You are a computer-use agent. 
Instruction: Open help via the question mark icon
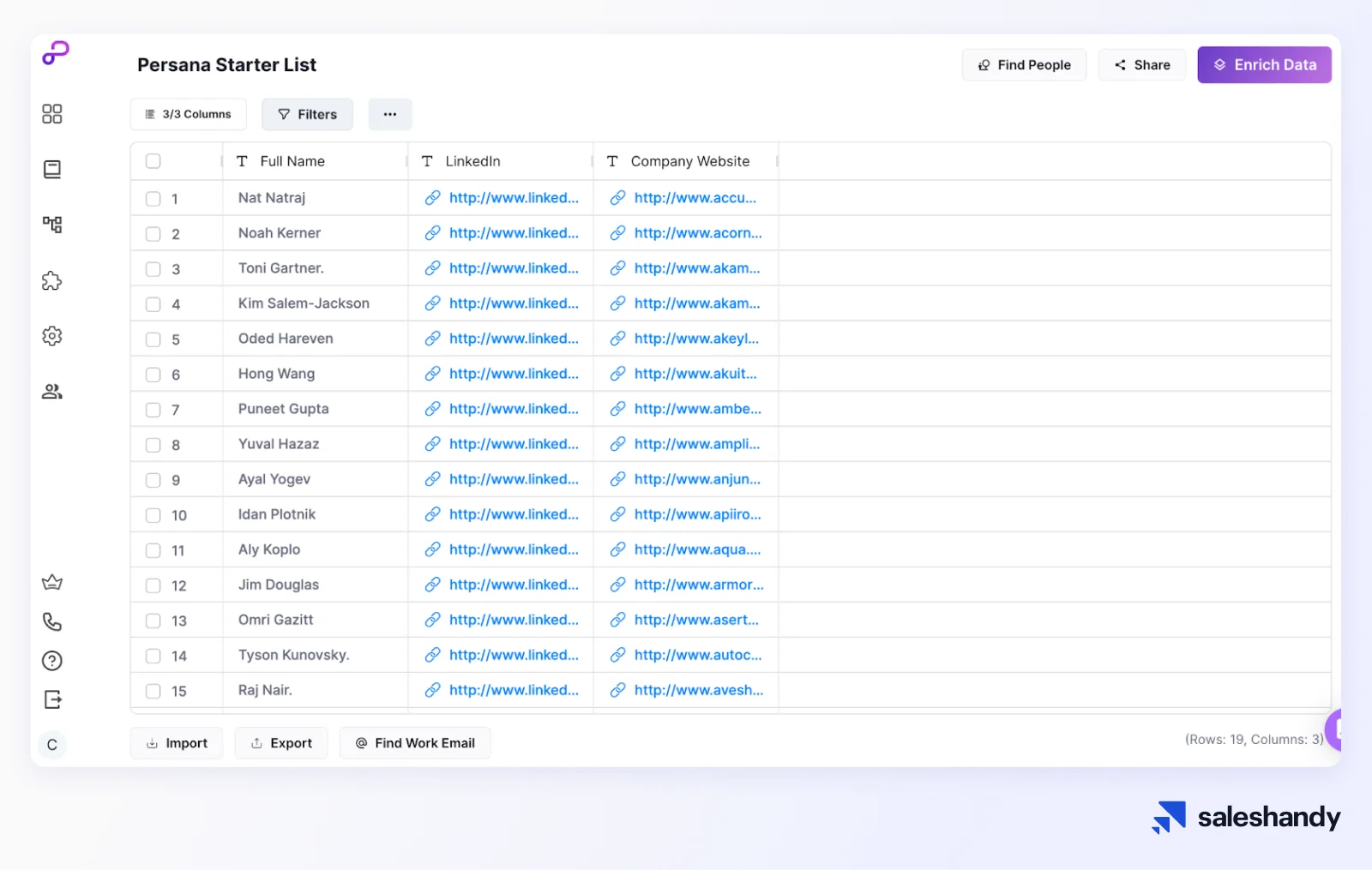(51, 660)
